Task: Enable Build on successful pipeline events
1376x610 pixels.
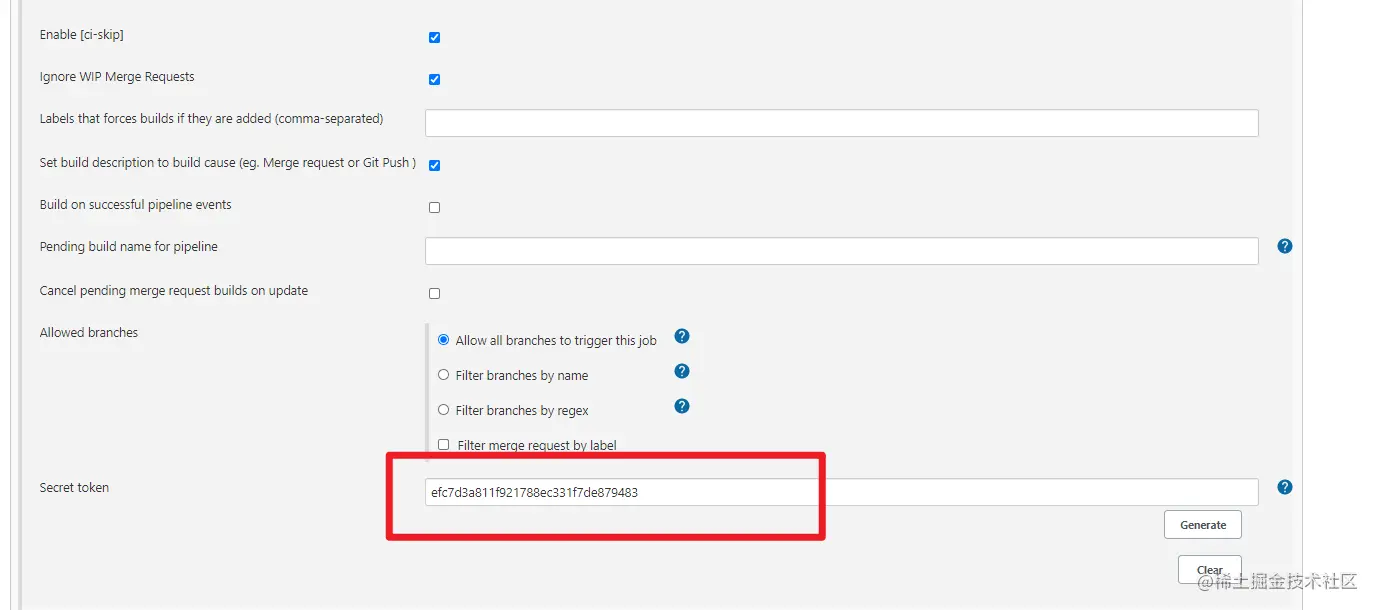Action: 434,208
